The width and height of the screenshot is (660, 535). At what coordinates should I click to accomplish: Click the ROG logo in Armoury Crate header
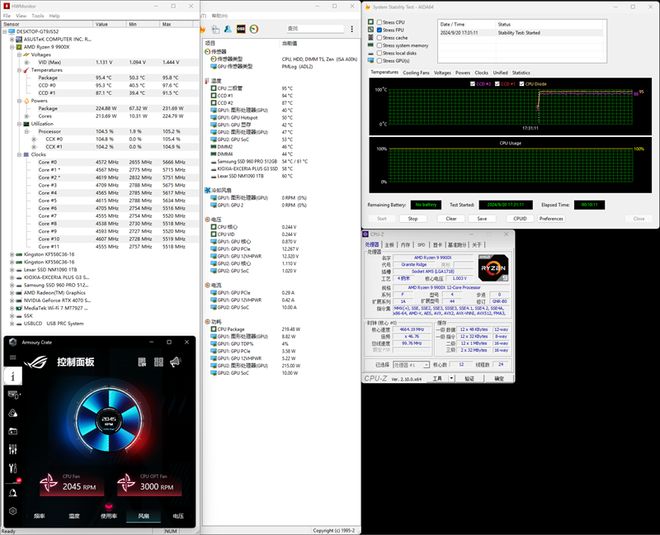(36, 362)
